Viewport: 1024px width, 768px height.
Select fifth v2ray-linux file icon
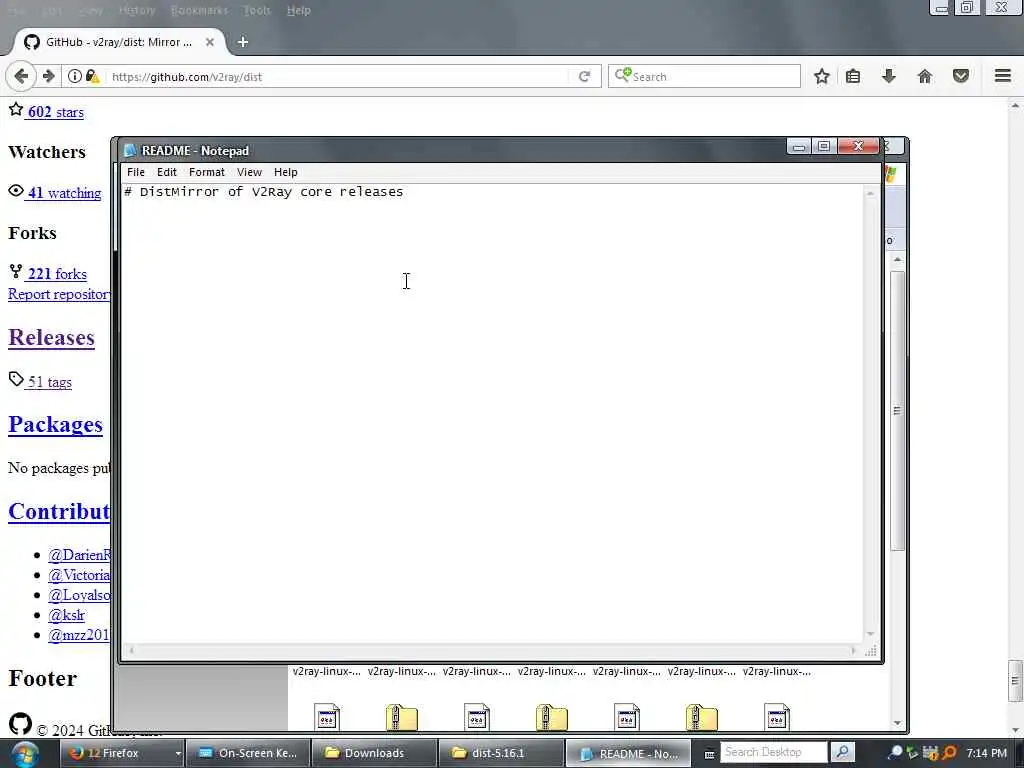(627, 717)
